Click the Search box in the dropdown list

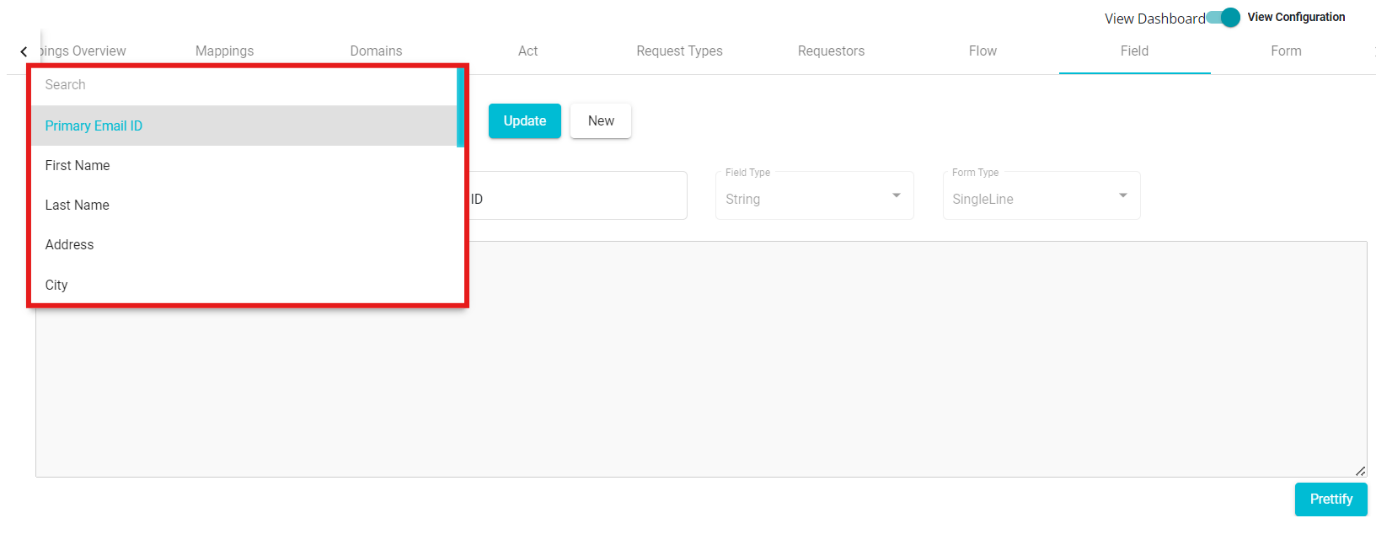click(x=240, y=85)
